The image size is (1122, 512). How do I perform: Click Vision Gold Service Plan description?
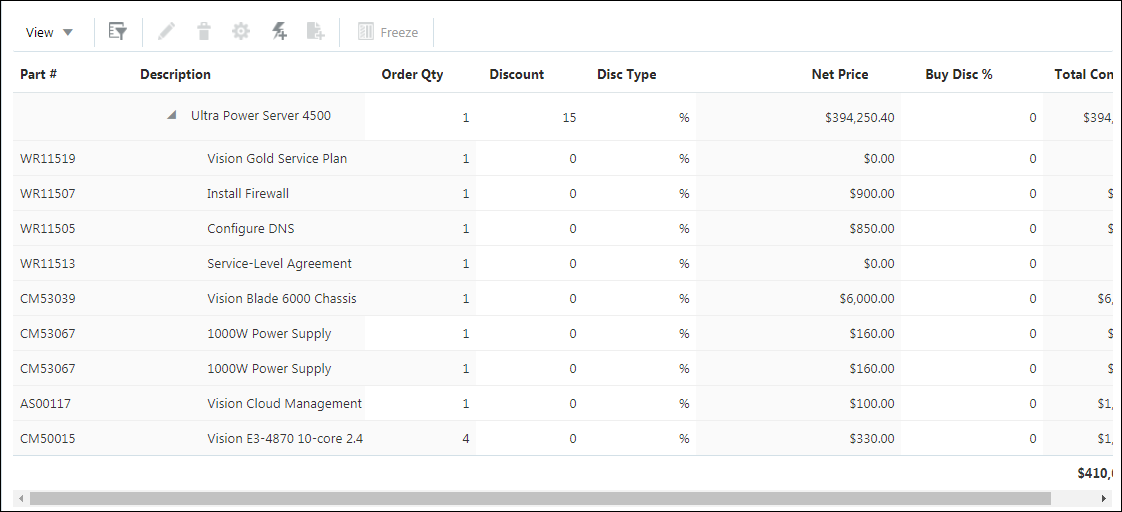[277, 159]
